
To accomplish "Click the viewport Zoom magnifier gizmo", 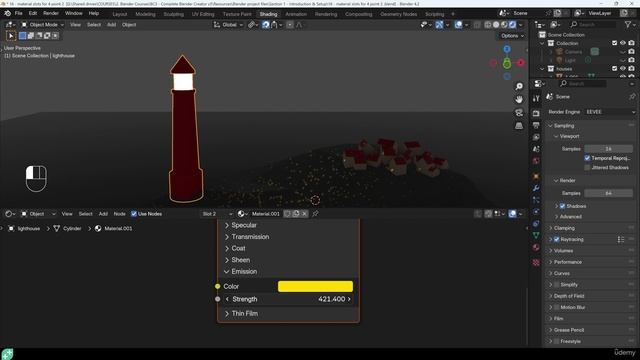I will 519,87.
